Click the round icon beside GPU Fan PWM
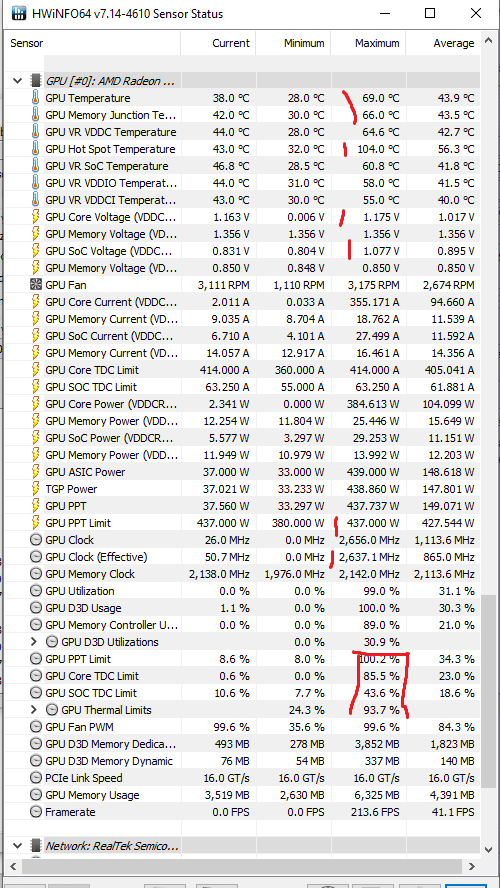Viewport: 500px width, 888px height. pyautogui.click(x=36, y=727)
